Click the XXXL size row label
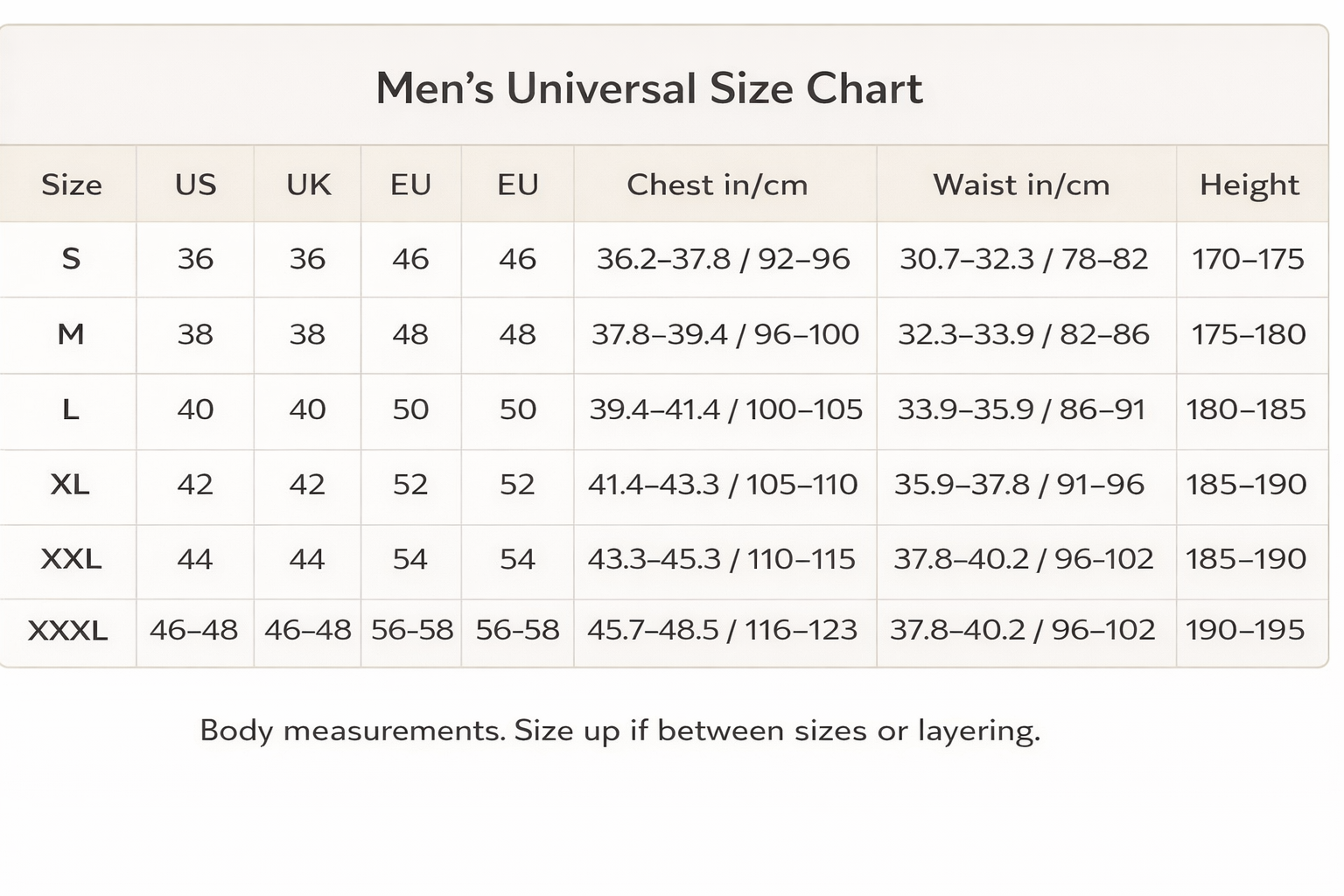The height and width of the screenshot is (896, 1344). pos(68,630)
